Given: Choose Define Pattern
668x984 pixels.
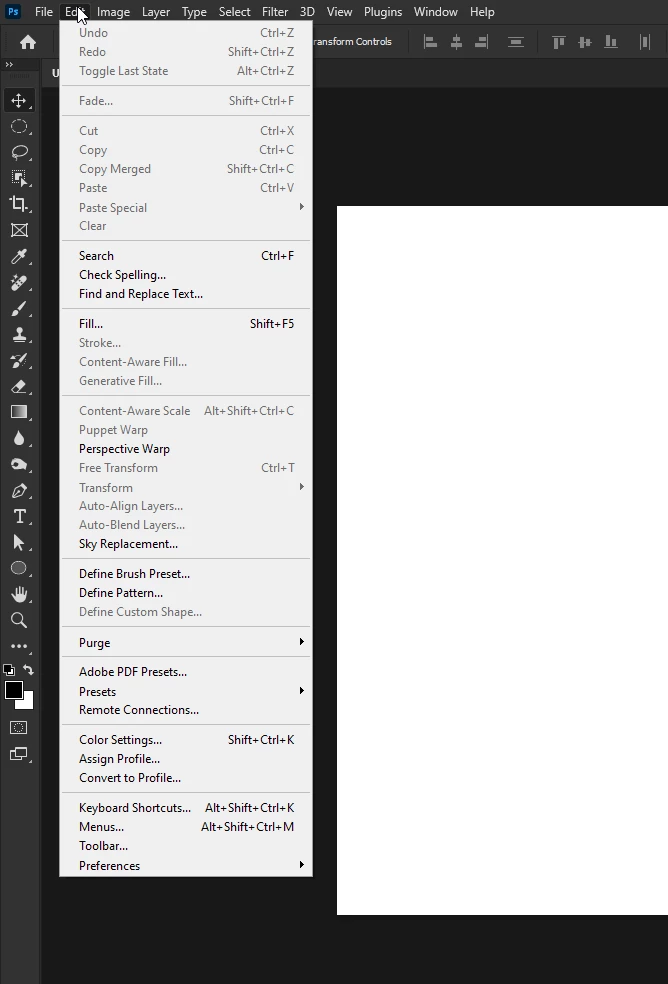Looking at the screenshot, I should [x=186, y=592].
